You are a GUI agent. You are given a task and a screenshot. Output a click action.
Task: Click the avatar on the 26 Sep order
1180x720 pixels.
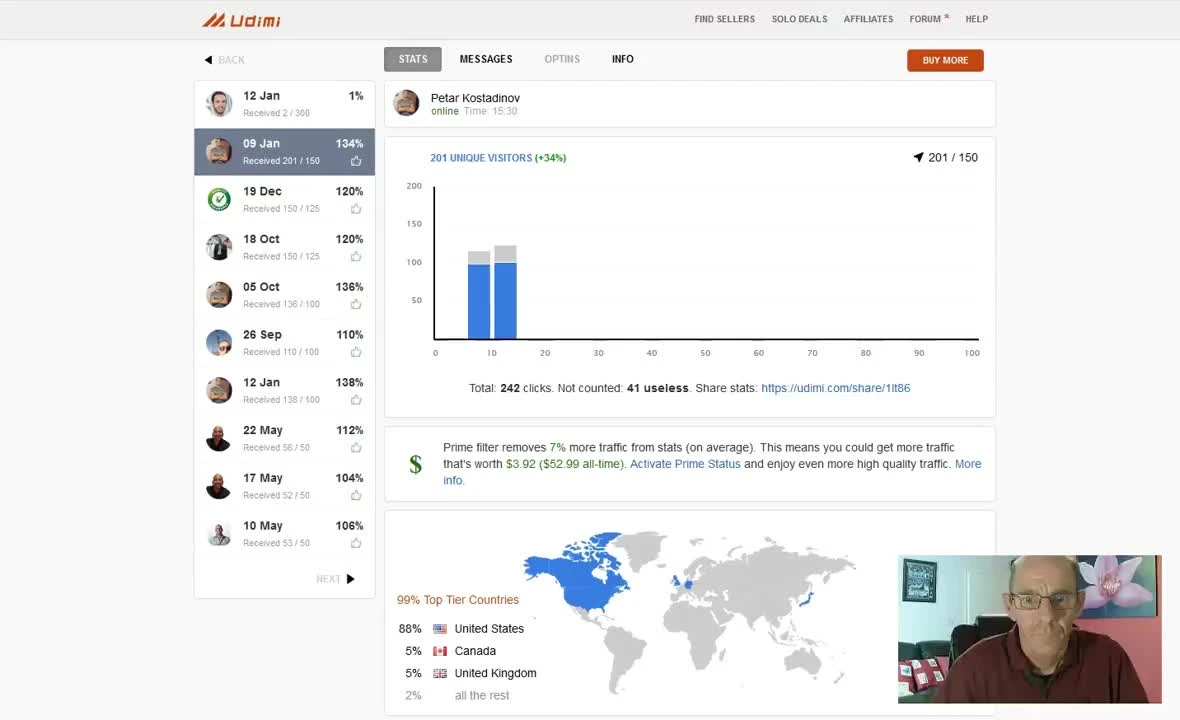click(219, 342)
